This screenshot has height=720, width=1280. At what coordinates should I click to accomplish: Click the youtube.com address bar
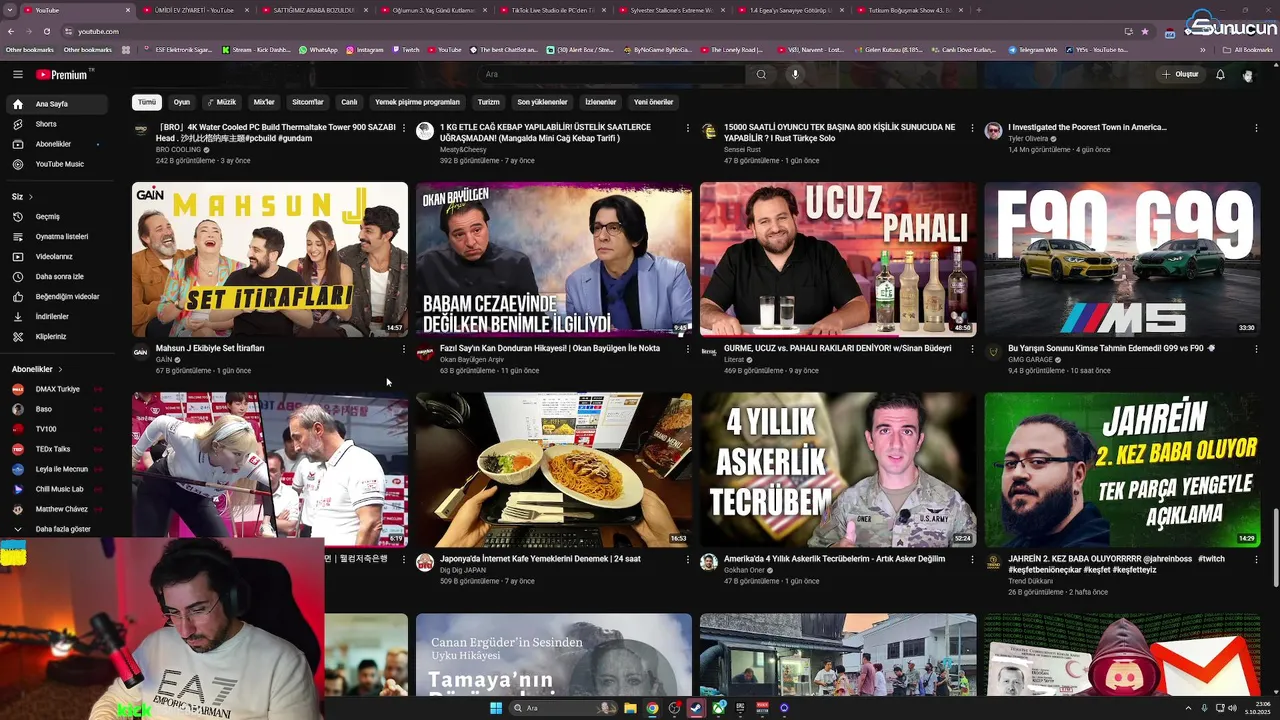click(590, 31)
